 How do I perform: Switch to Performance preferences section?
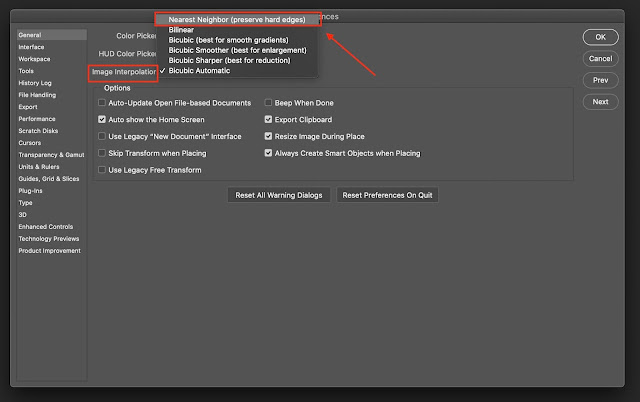36,118
